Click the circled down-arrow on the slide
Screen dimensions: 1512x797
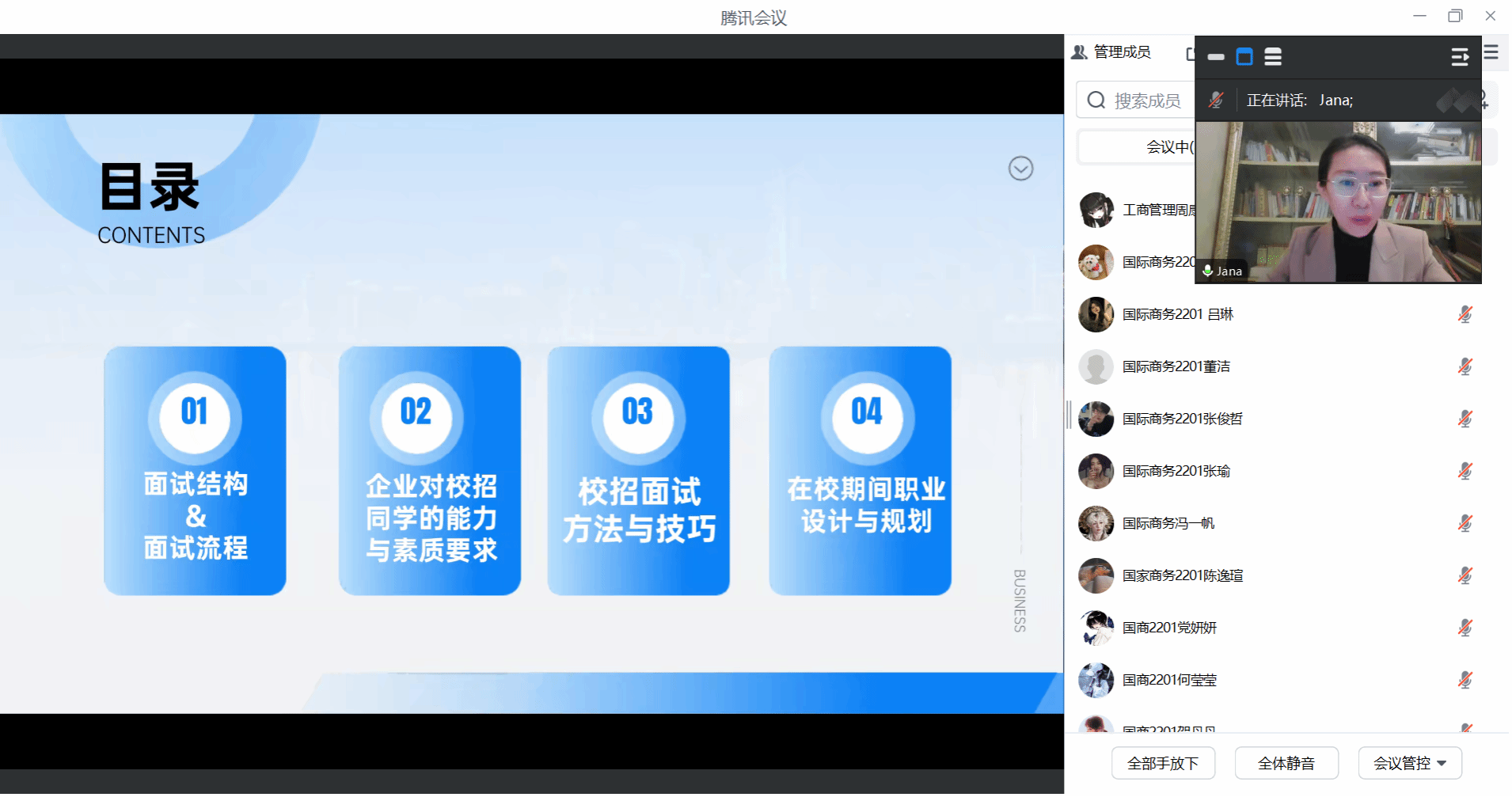(x=1020, y=169)
